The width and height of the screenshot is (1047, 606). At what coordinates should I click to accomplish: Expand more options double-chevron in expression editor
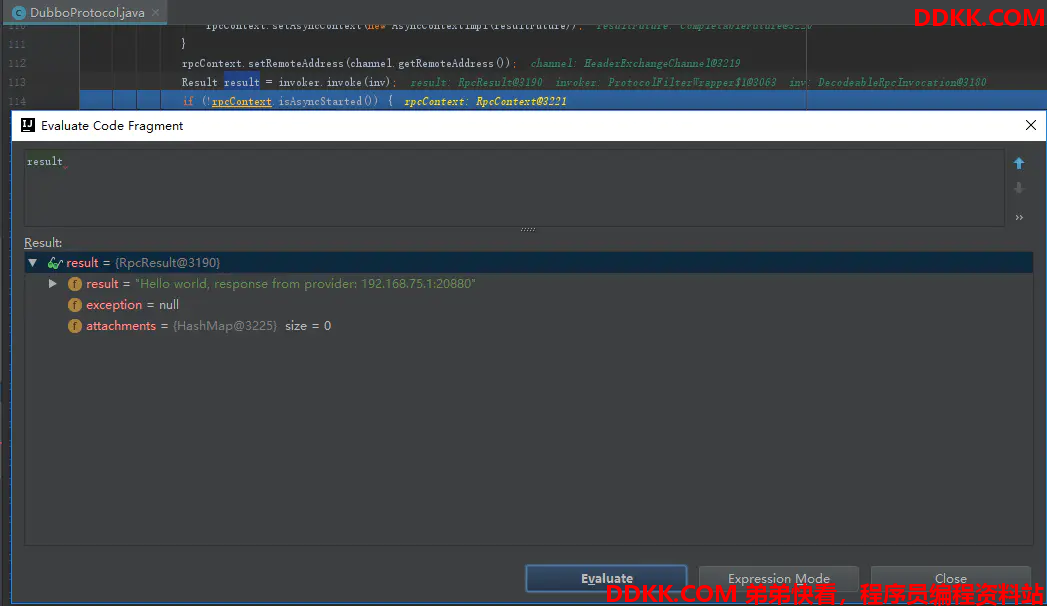coord(1019,218)
